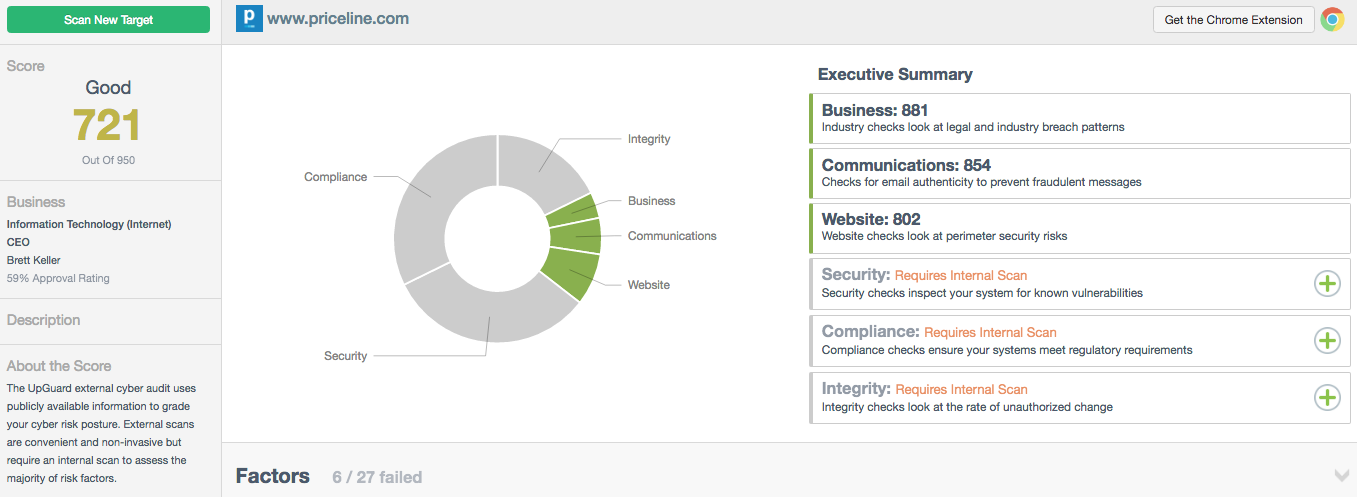Click the About the Score heading
This screenshot has height=497, width=1357.
coord(59,366)
